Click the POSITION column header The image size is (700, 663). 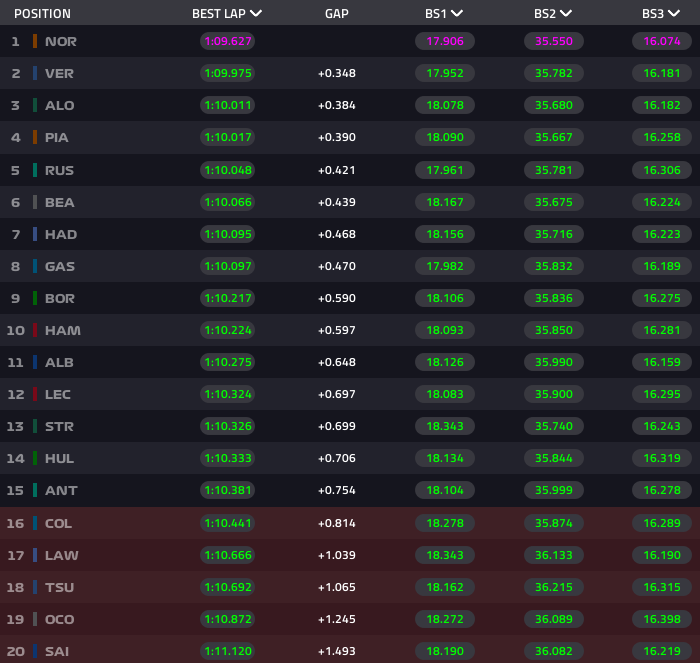(x=42, y=14)
